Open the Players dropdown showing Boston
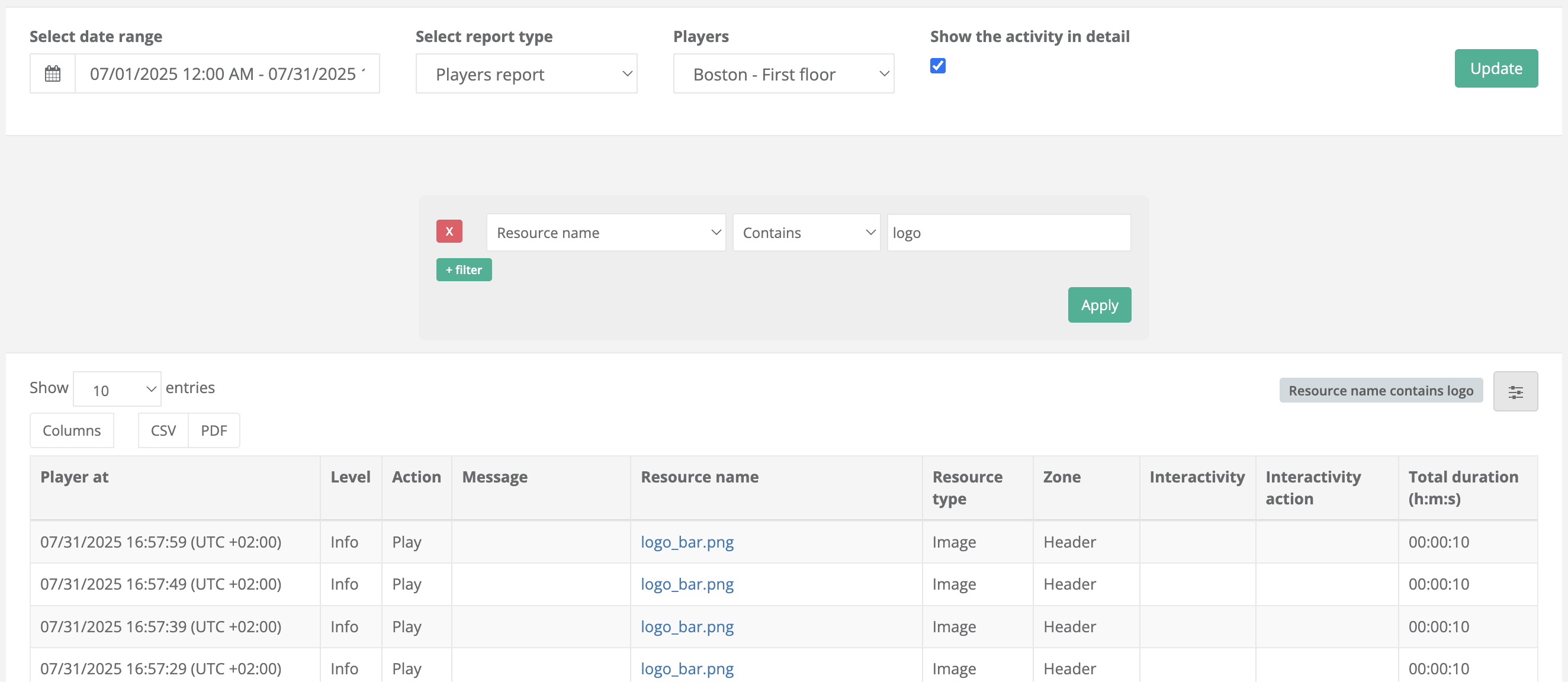Viewport: 1568px width, 682px height. (783, 73)
